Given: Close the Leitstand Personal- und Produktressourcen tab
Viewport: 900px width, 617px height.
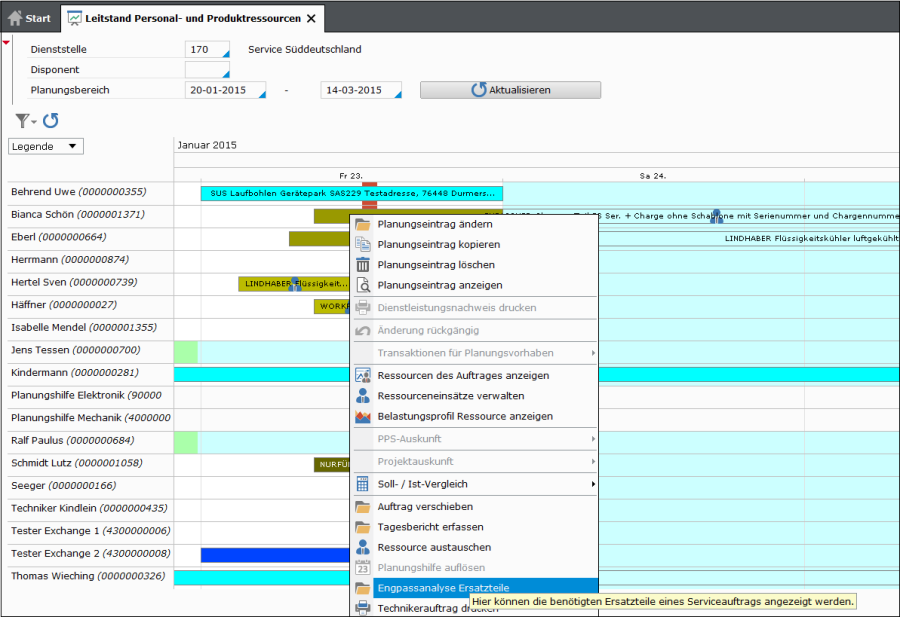Looking at the screenshot, I should pos(311,18).
